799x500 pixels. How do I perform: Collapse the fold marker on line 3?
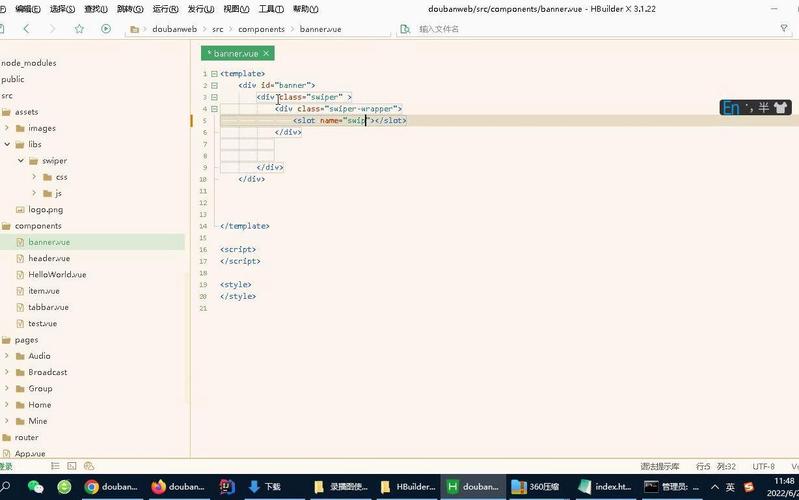point(214,97)
